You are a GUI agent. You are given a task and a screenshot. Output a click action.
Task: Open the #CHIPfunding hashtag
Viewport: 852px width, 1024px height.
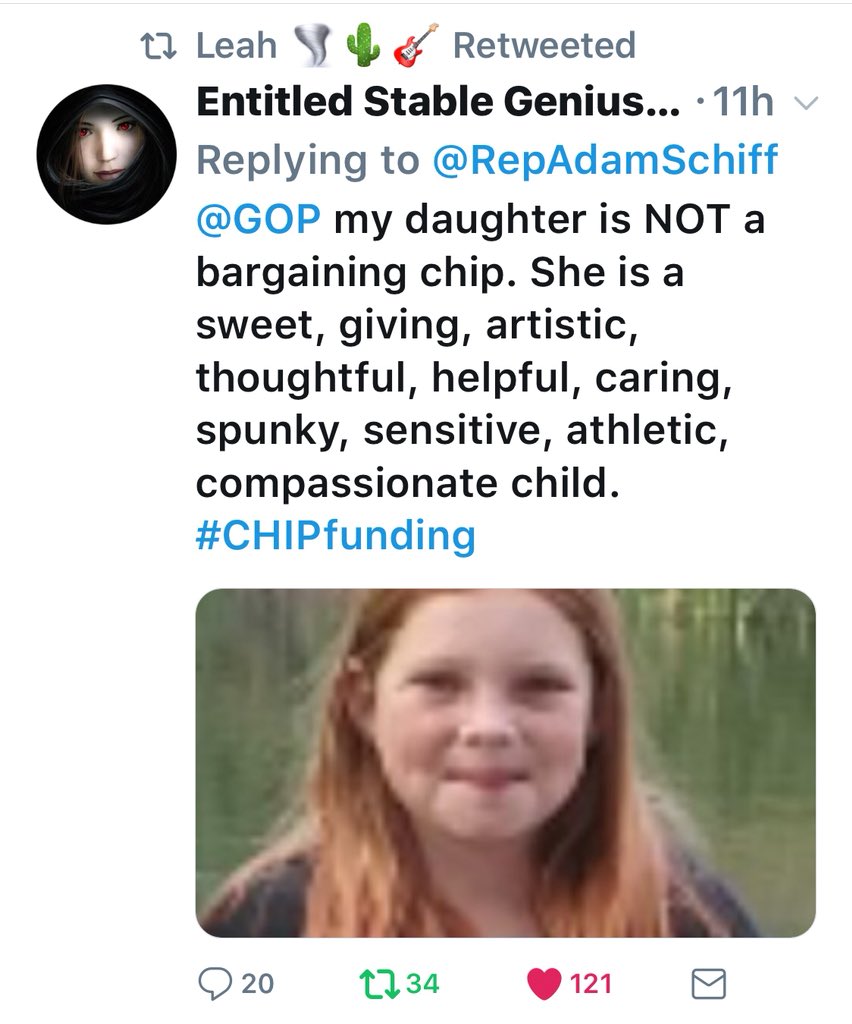click(336, 536)
